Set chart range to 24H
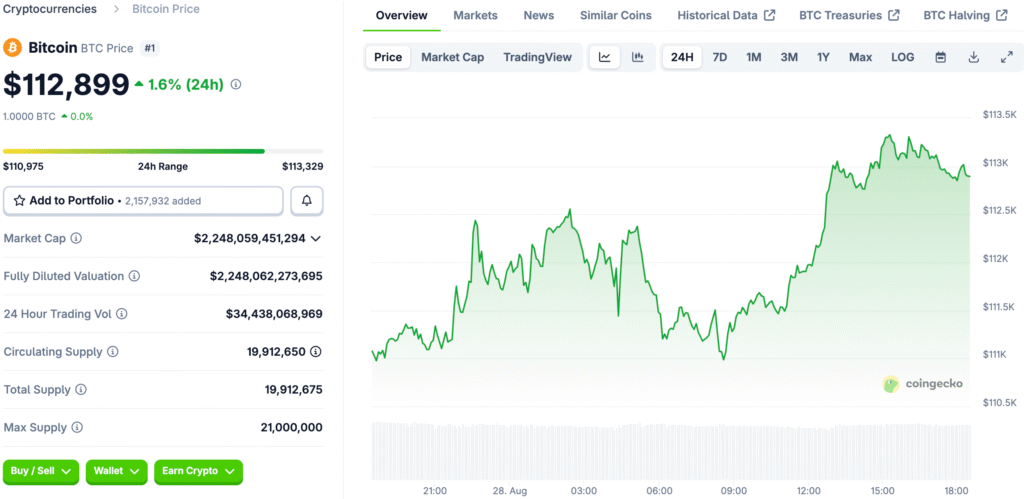 click(x=682, y=57)
